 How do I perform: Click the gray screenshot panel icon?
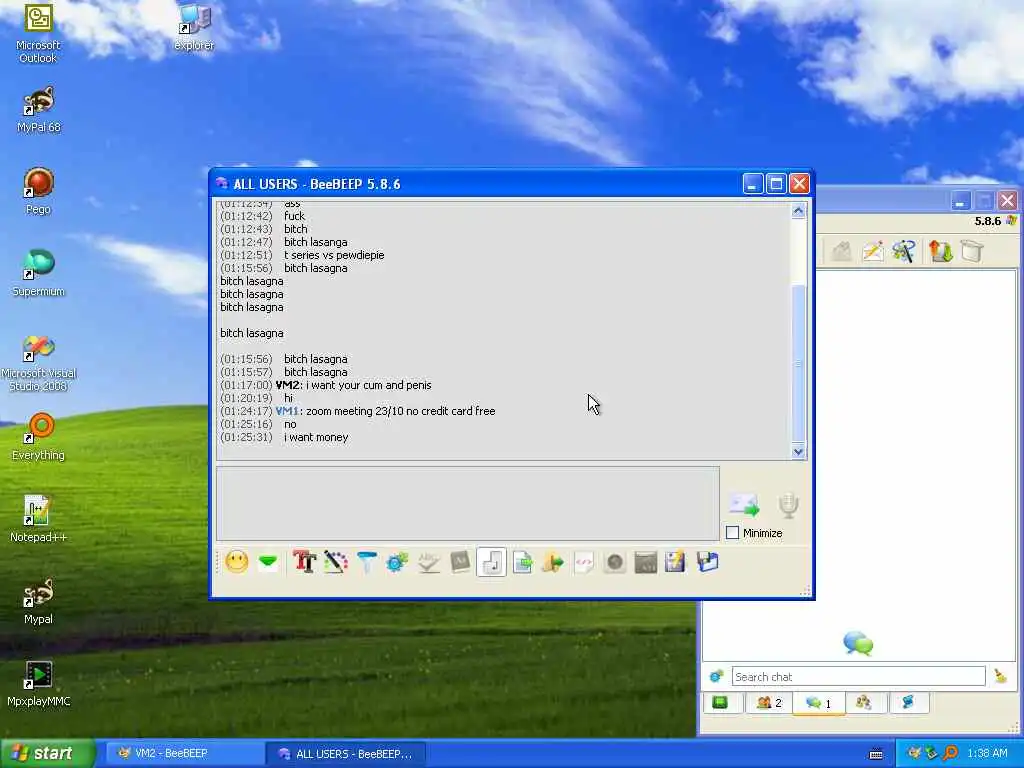(x=645, y=562)
